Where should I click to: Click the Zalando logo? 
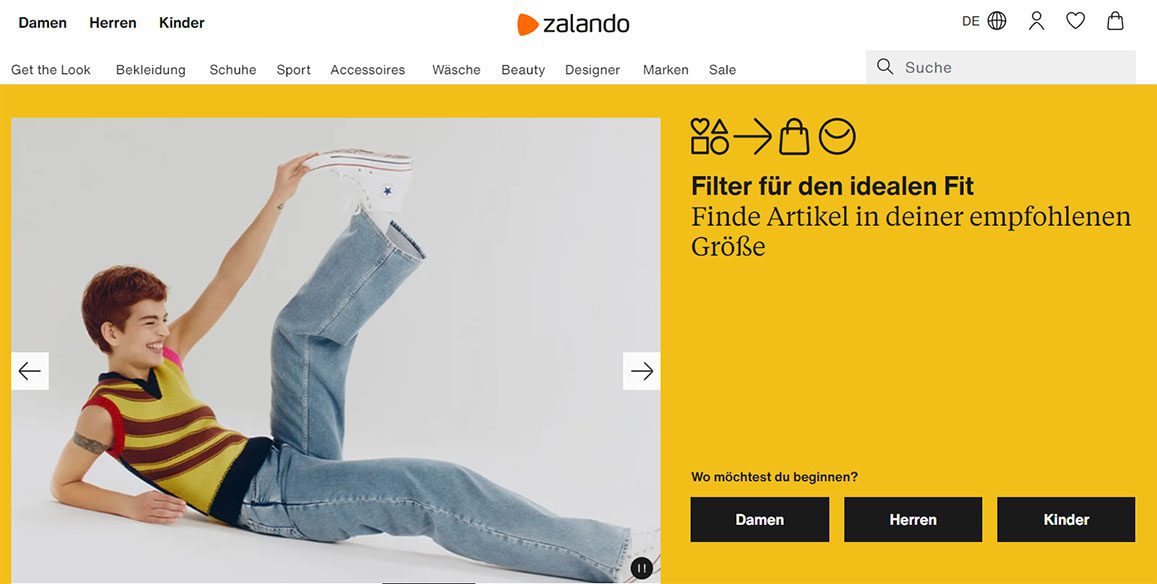(x=573, y=24)
